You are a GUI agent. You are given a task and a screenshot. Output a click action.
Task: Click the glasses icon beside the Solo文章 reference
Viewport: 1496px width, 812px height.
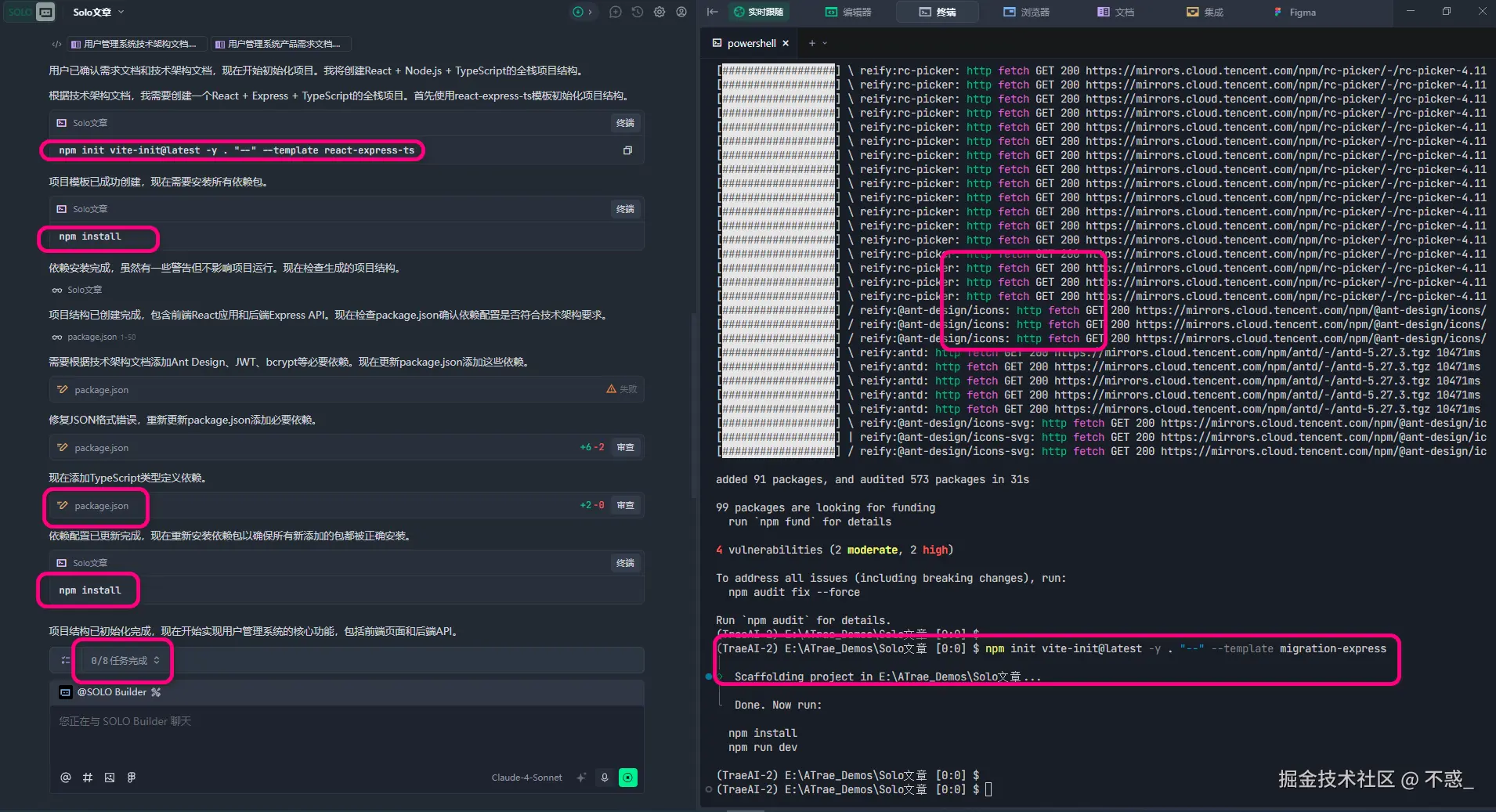57,290
